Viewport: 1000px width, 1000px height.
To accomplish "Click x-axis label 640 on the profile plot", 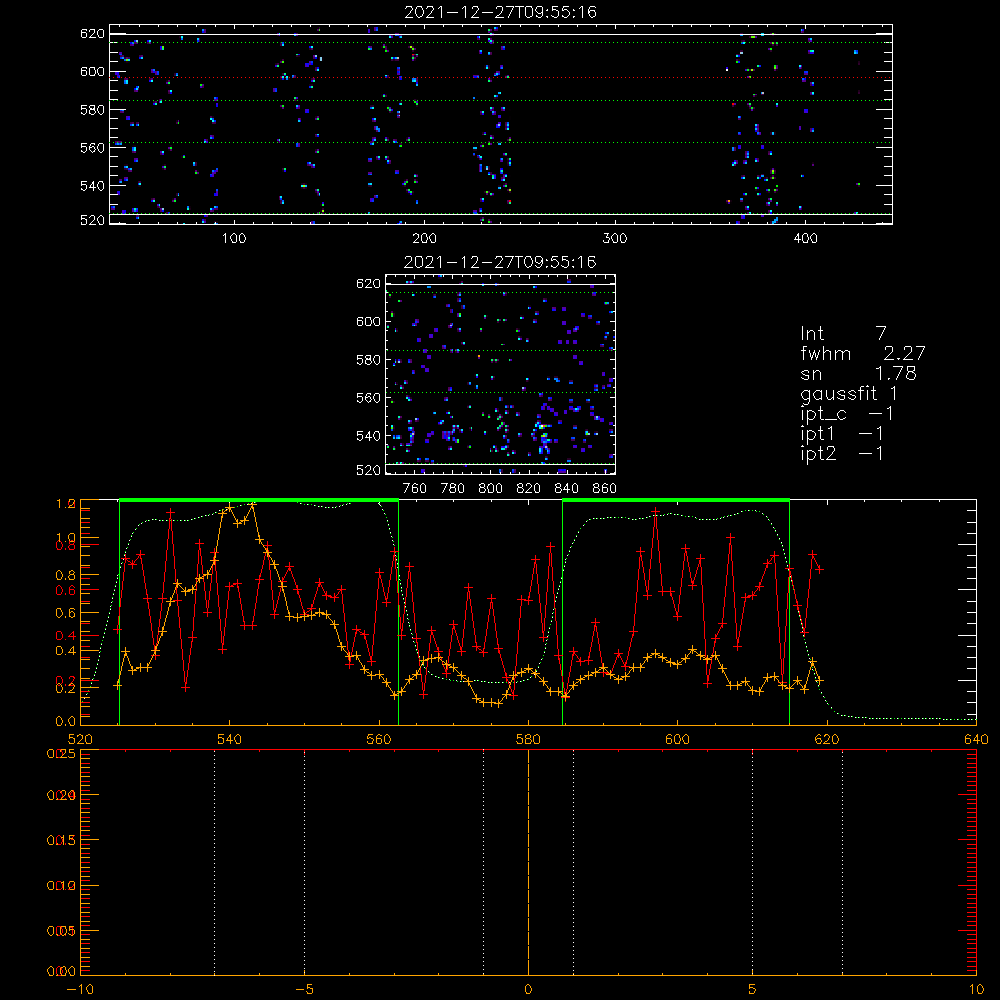I will 976,740.
